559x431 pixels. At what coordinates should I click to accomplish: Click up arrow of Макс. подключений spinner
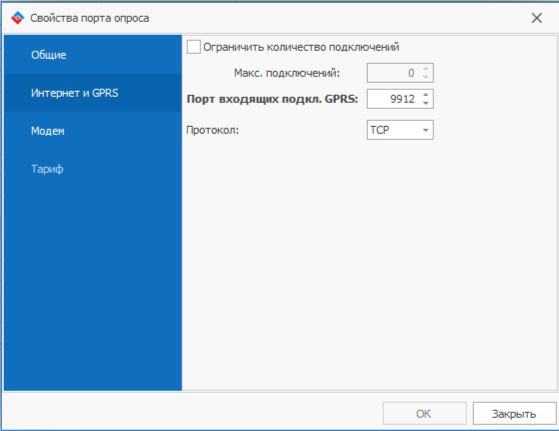426,69
